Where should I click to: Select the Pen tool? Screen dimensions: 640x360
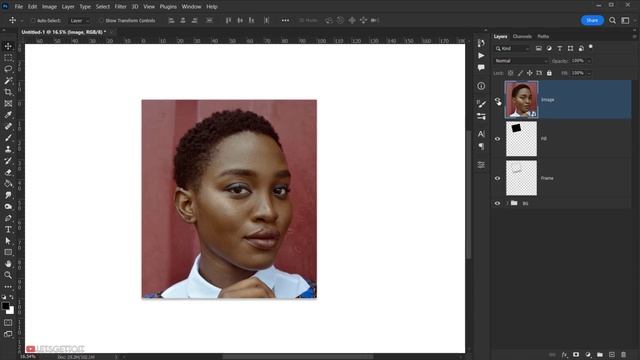click(x=8, y=218)
